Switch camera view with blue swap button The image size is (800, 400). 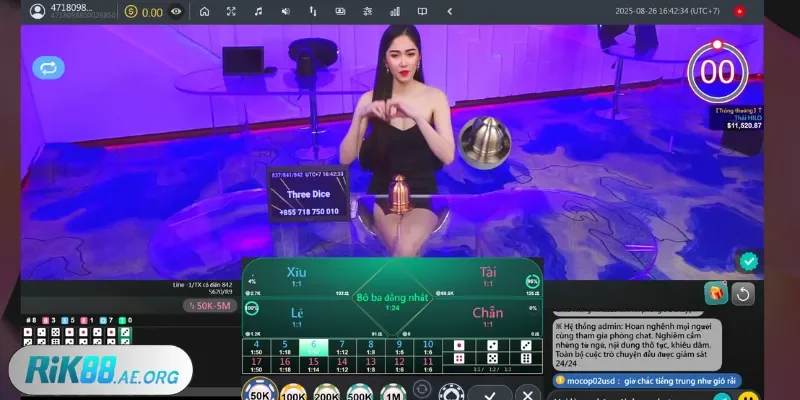(47, 68)
